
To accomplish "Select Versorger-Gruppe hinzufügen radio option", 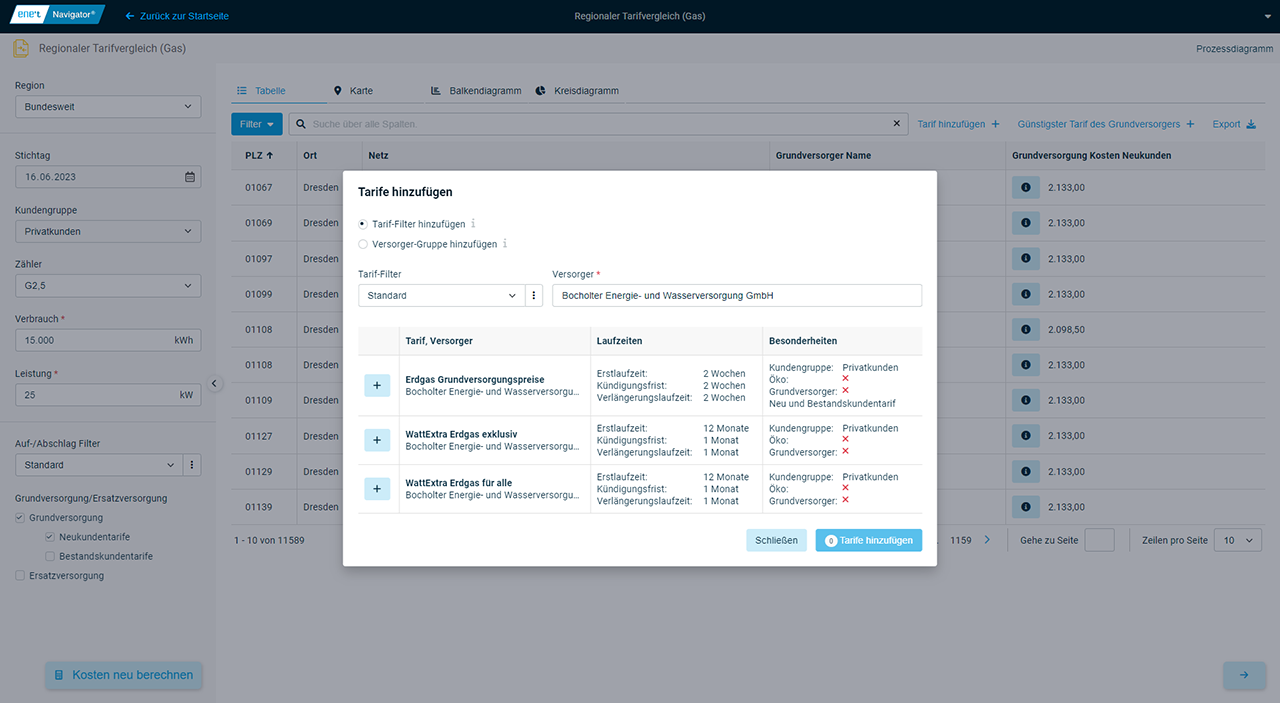I will (363, 244).
